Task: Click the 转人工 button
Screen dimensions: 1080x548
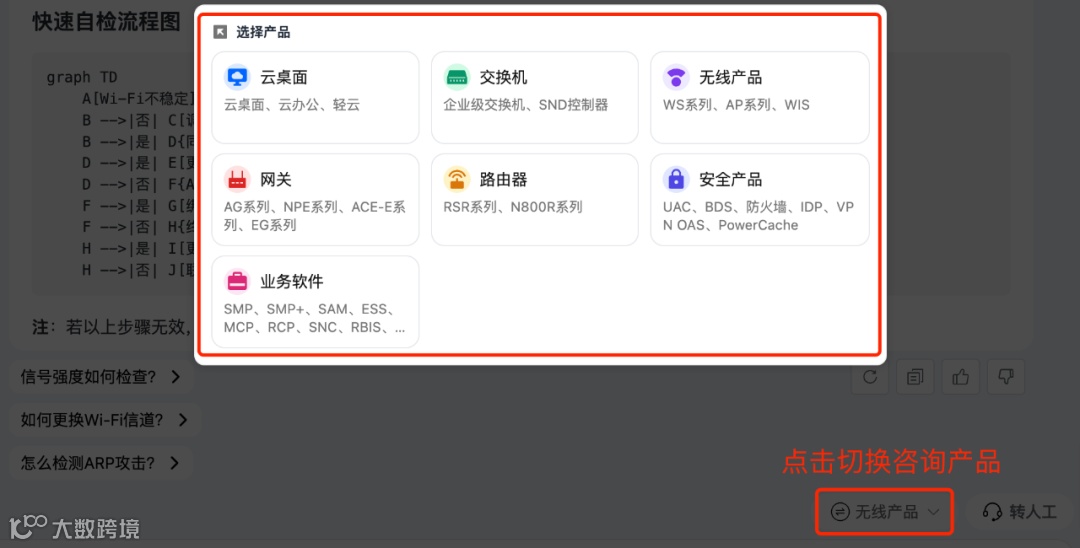Action: pyautogui.click(x=1019, y=512)
